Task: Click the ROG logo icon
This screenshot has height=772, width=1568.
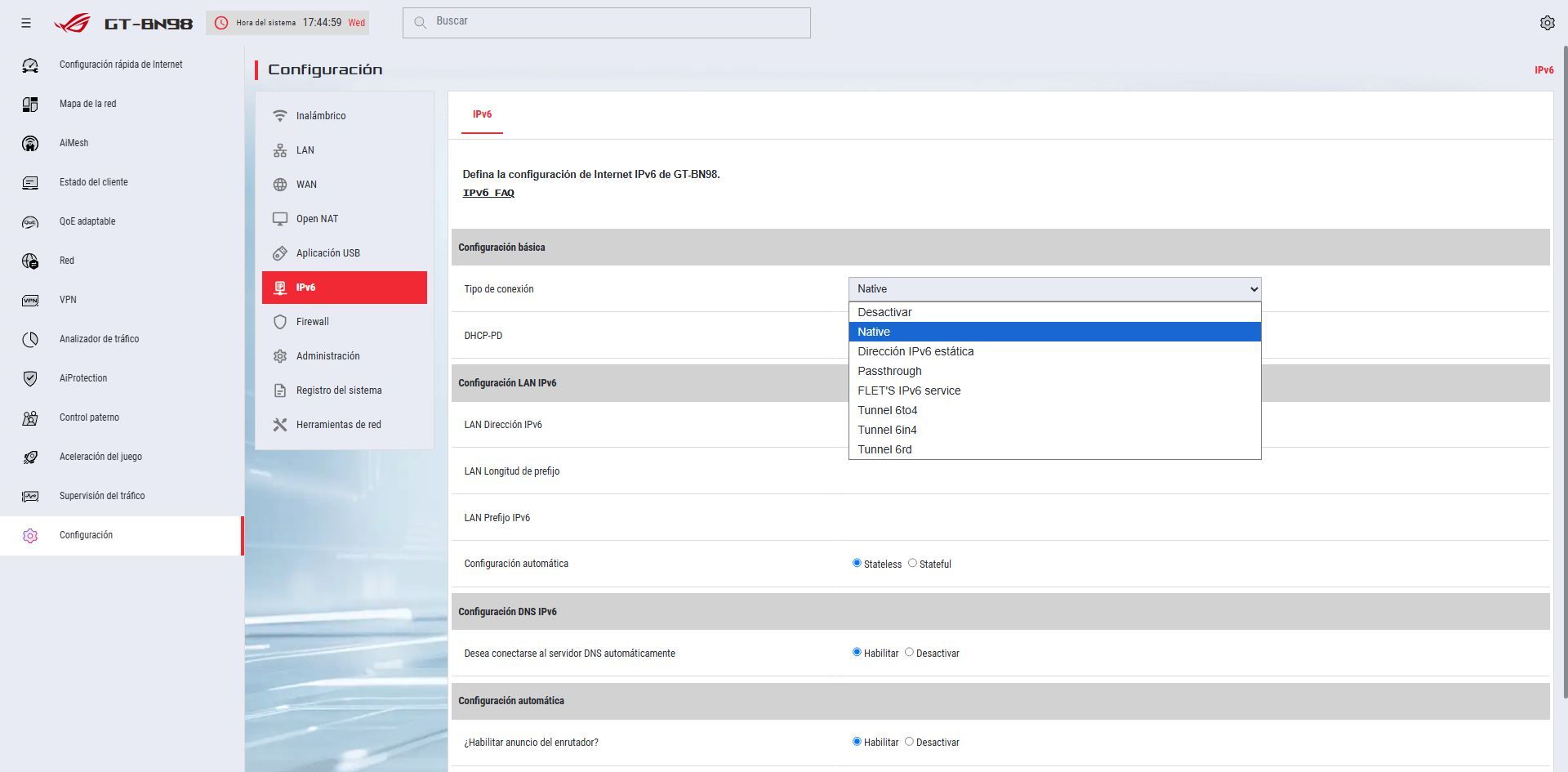Action: pos(72,23)
